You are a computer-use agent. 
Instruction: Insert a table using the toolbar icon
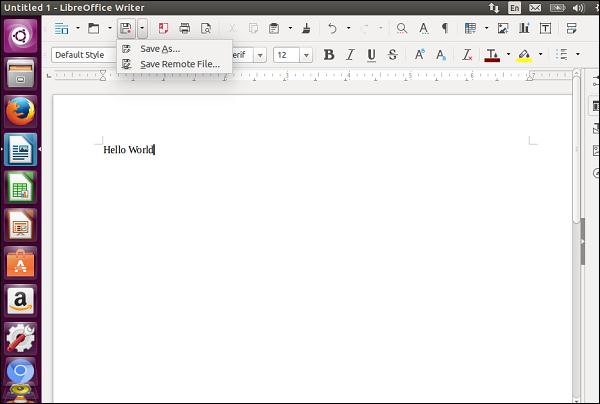(x=470, y=29)
